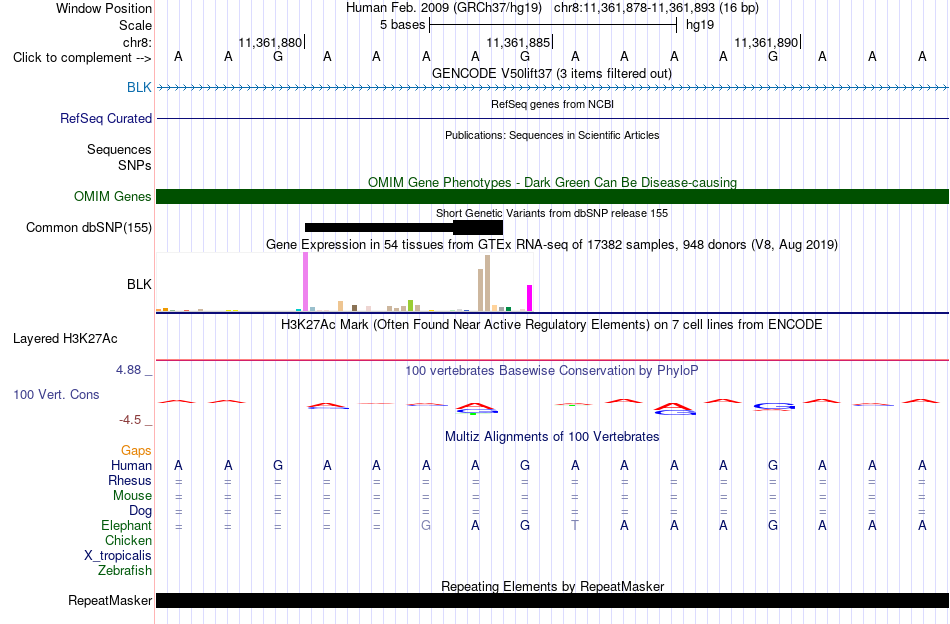Click the Chicken species label
Image resolution: width=950 pixels, height=624 pixels.
coord(128,540)
